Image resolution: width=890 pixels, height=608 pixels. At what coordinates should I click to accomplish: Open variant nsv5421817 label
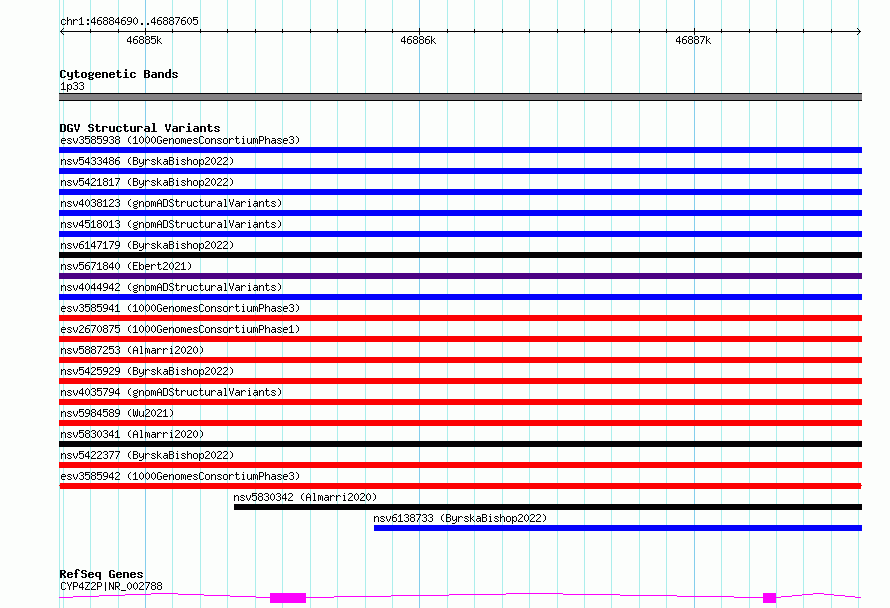[147, 182]
